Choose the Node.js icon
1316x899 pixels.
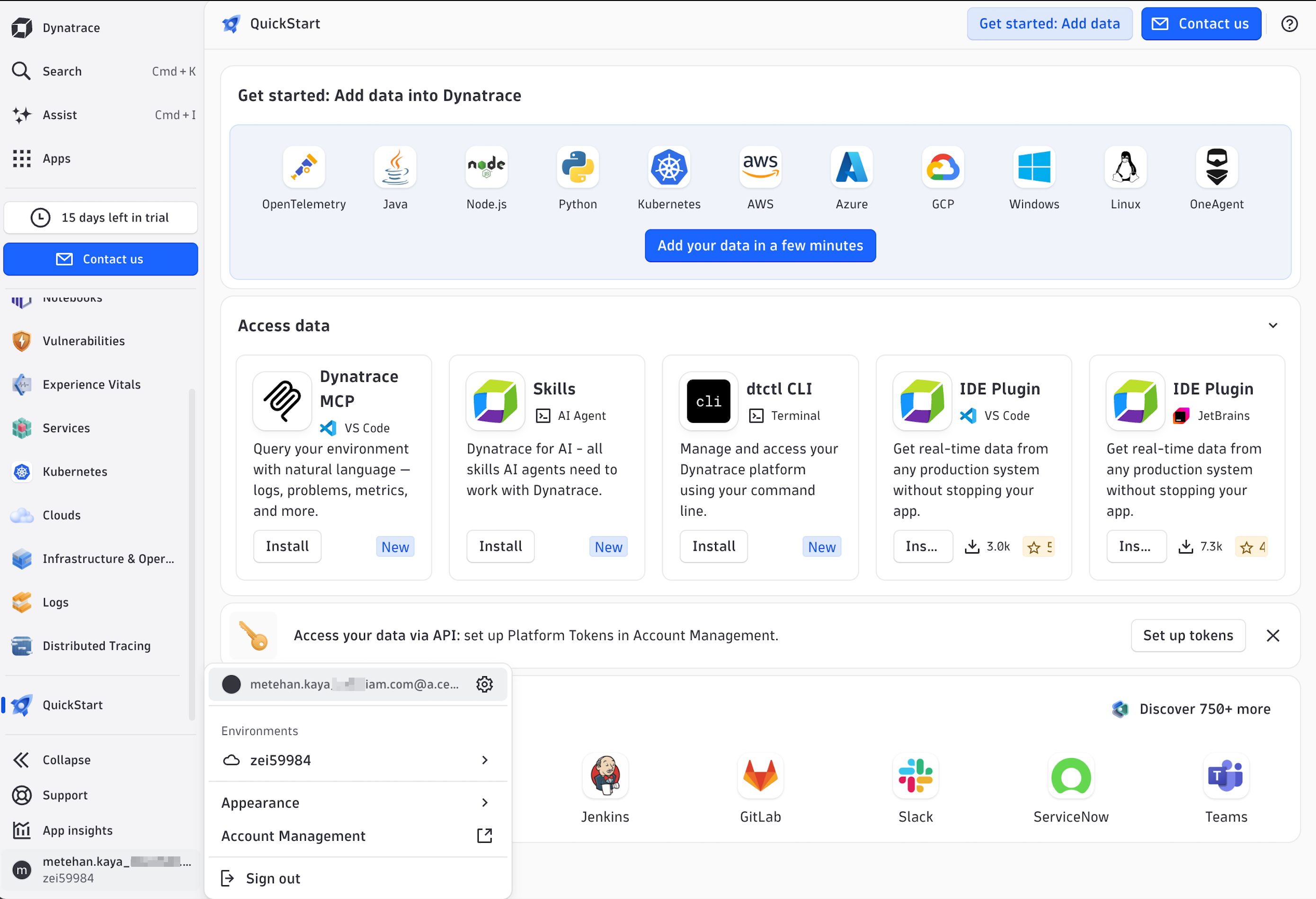tap(486, 167)
